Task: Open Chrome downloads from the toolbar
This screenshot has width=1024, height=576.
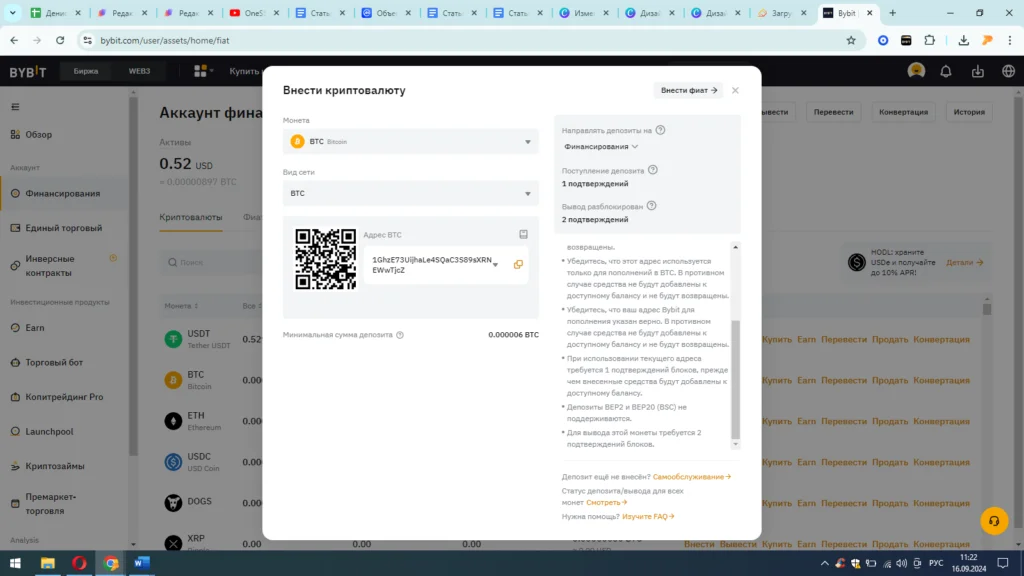Action: point(963,40)
